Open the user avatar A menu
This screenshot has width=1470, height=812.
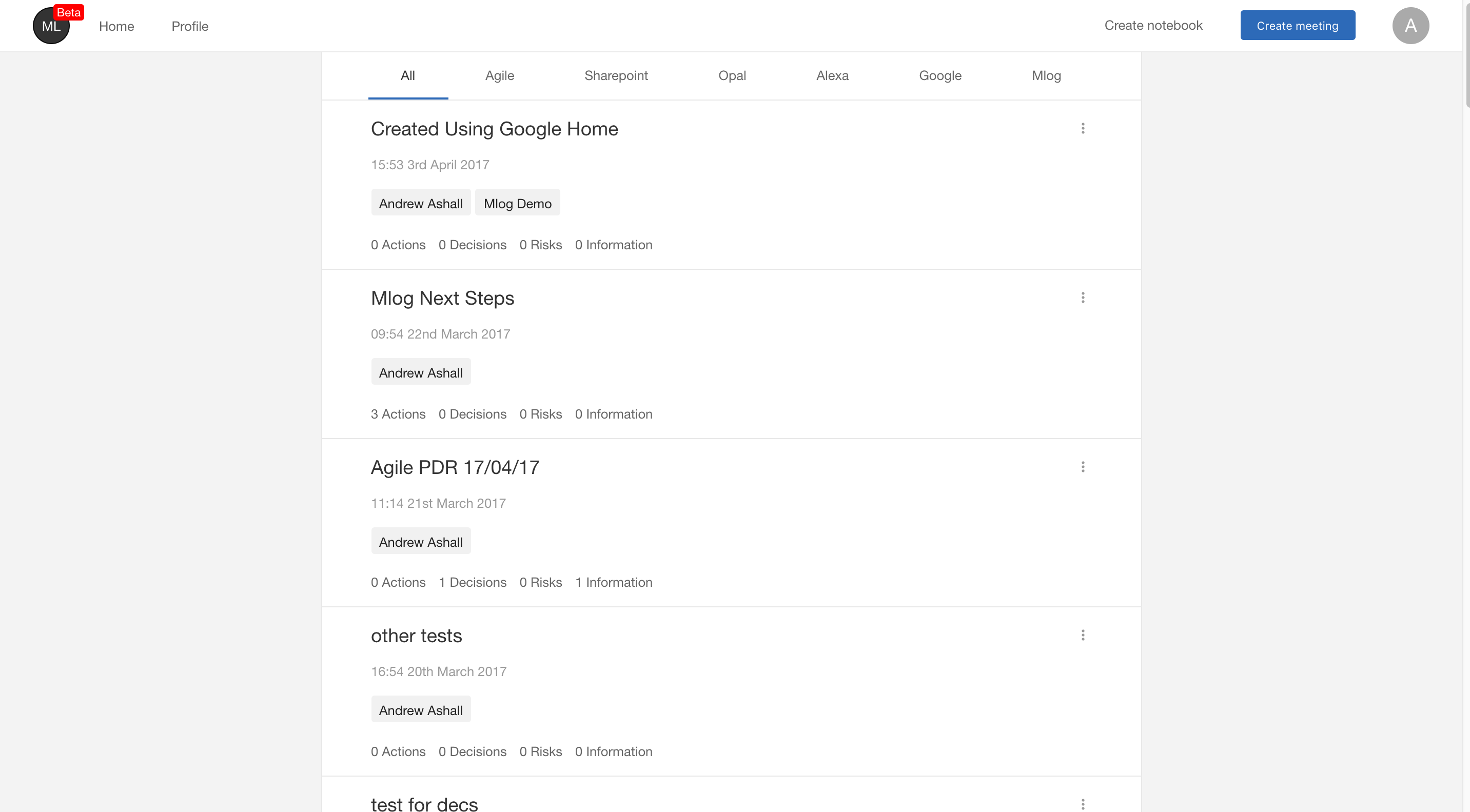click(1410, 26)
